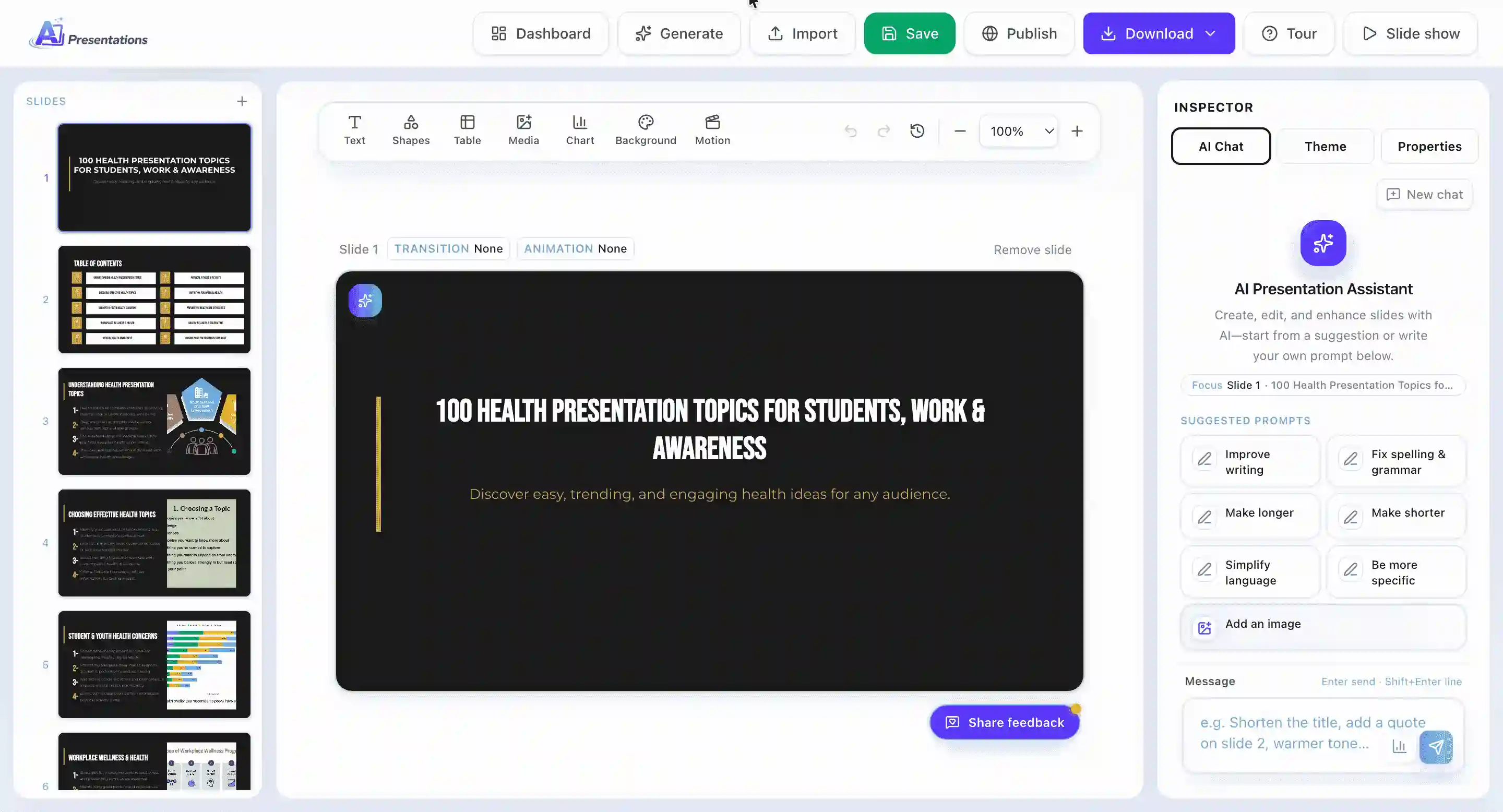Open the Shapes tool
1503x812 pixels.
coord(411,130)
